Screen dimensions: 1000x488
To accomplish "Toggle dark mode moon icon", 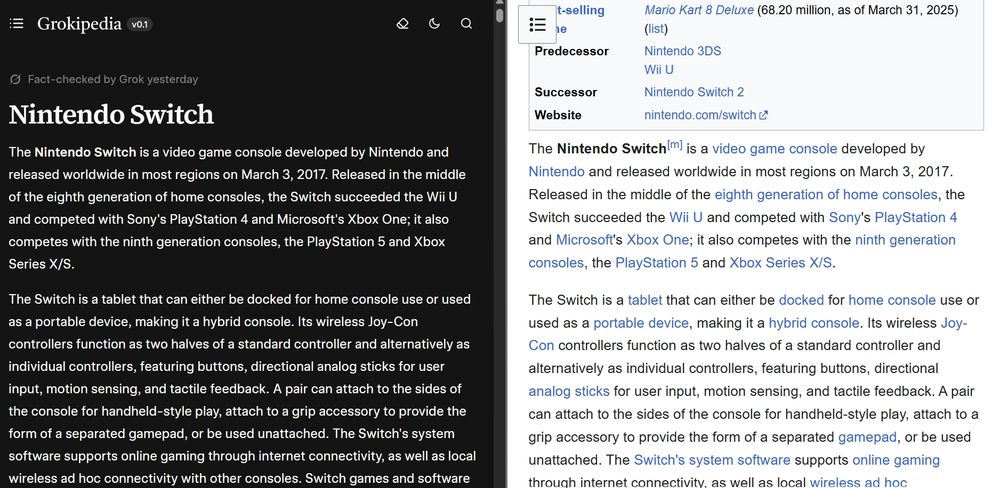I will tap(434, 24).
